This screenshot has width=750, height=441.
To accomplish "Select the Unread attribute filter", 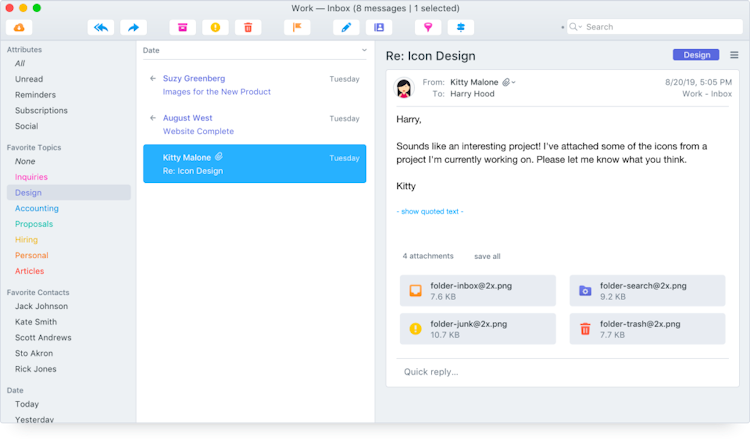I will tap(29, 79).
